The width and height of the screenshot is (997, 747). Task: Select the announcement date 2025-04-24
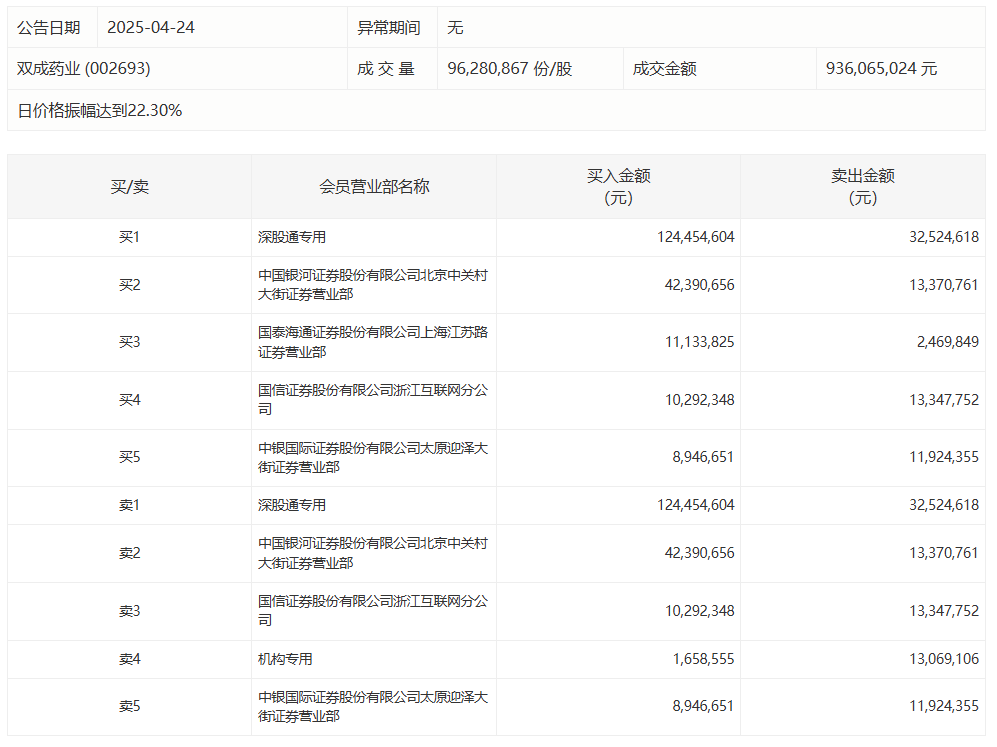(151, 27)
